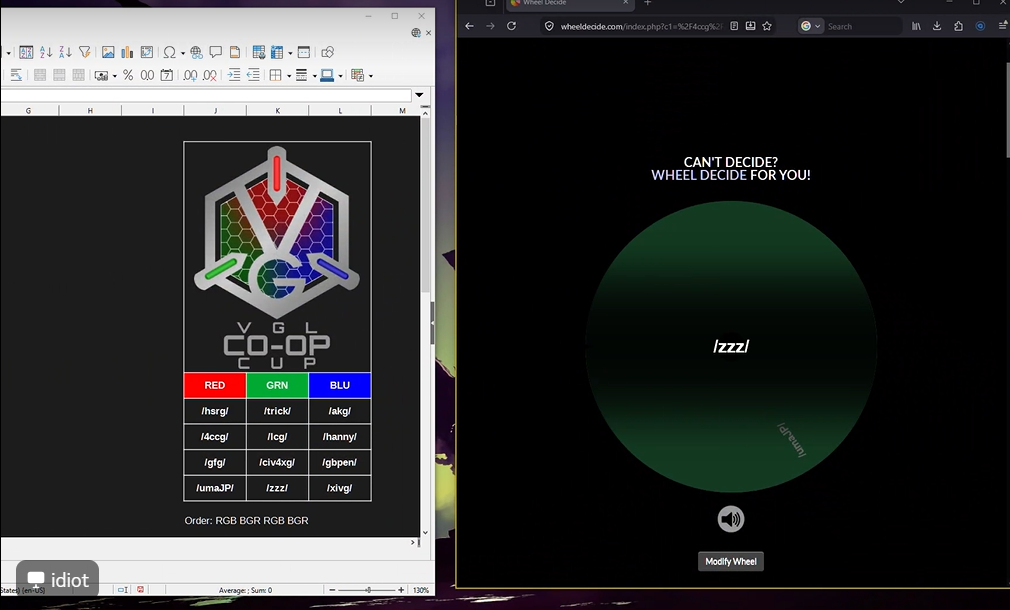Click the border style lines icon
The image size is (1010, 610).
[x=301, y=75]
